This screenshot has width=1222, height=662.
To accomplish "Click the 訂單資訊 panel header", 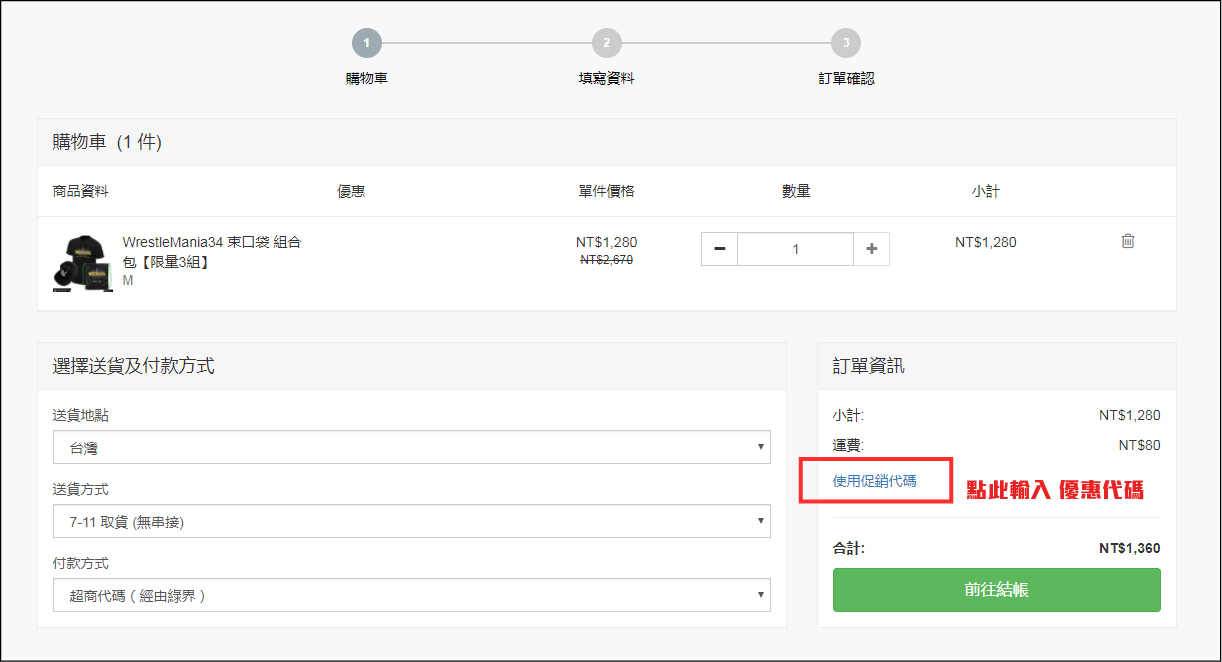I will [x=868, y=366].
